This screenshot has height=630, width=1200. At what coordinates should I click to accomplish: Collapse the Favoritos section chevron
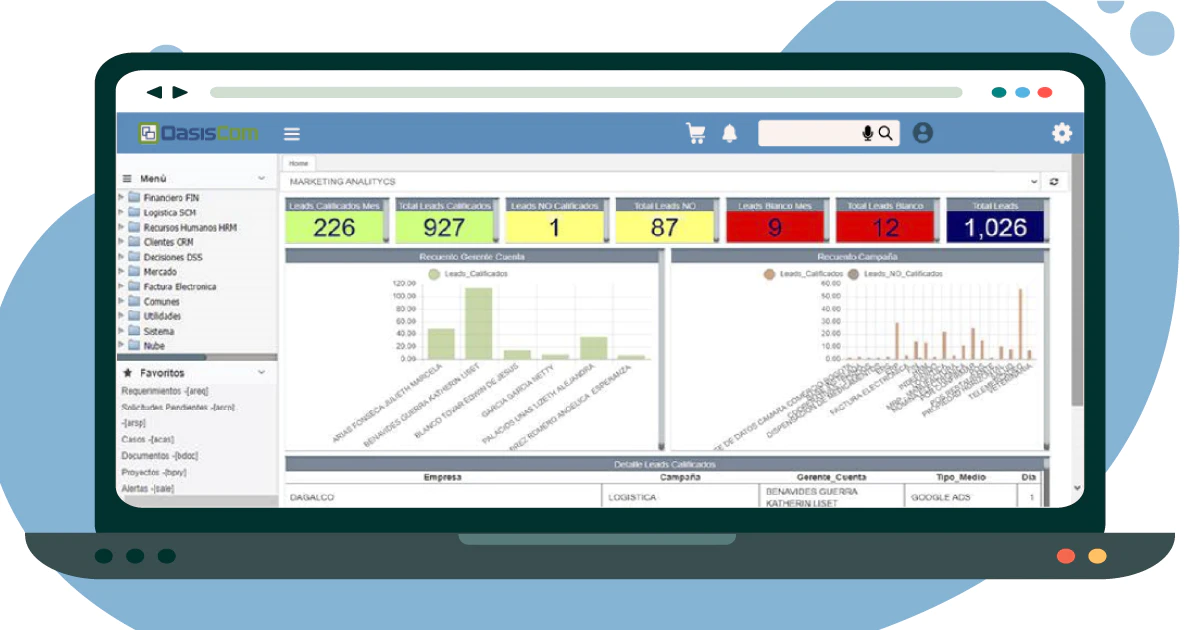coord(262,373)
